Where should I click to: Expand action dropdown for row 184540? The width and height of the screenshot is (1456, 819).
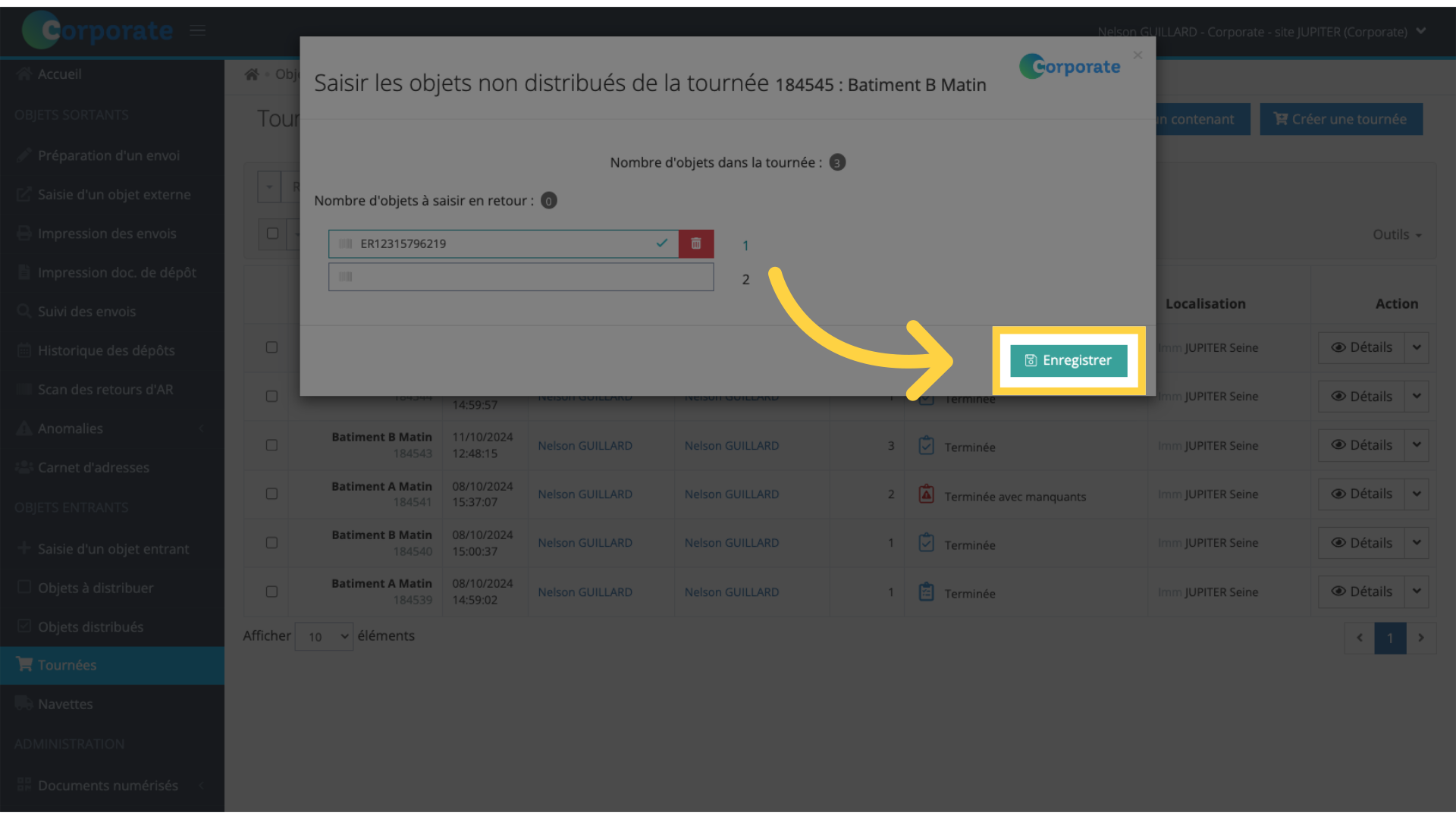(1417, 543)
